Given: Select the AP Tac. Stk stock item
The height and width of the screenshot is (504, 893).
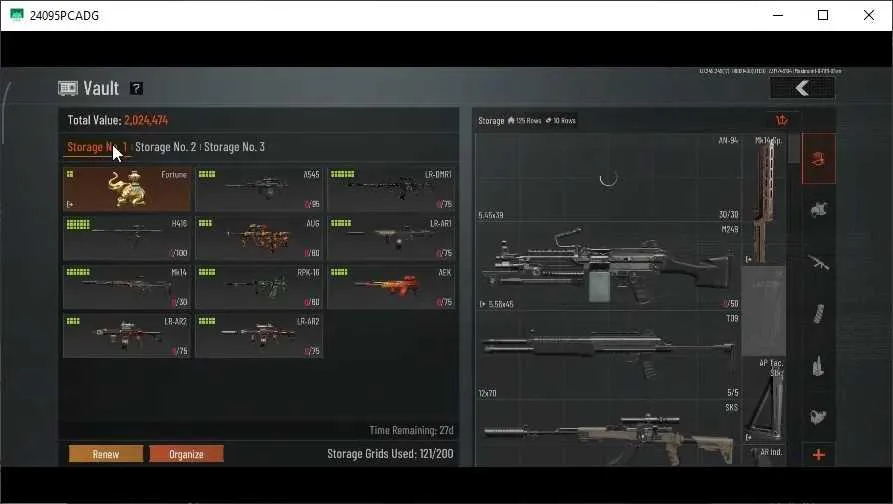Looking at the screenshot, I should click(x=764, y=400).
